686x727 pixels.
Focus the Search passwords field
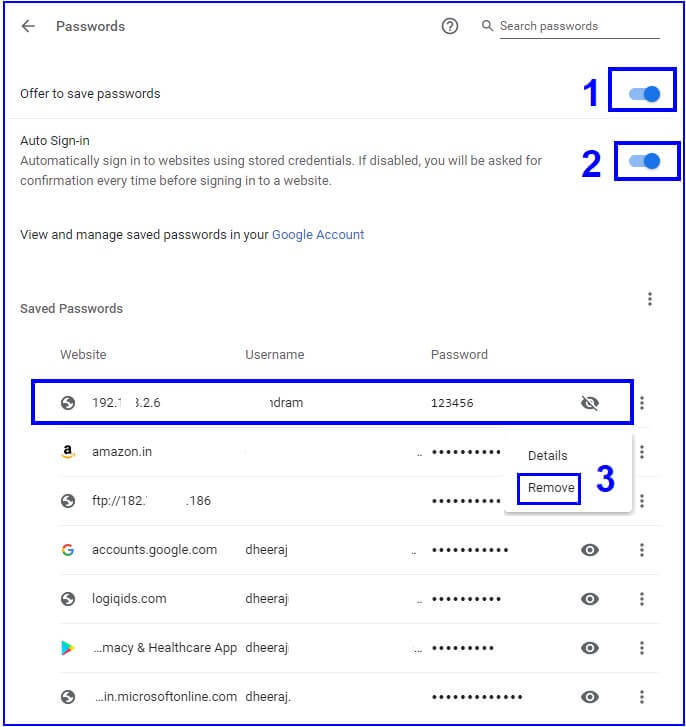click(579, 26)
